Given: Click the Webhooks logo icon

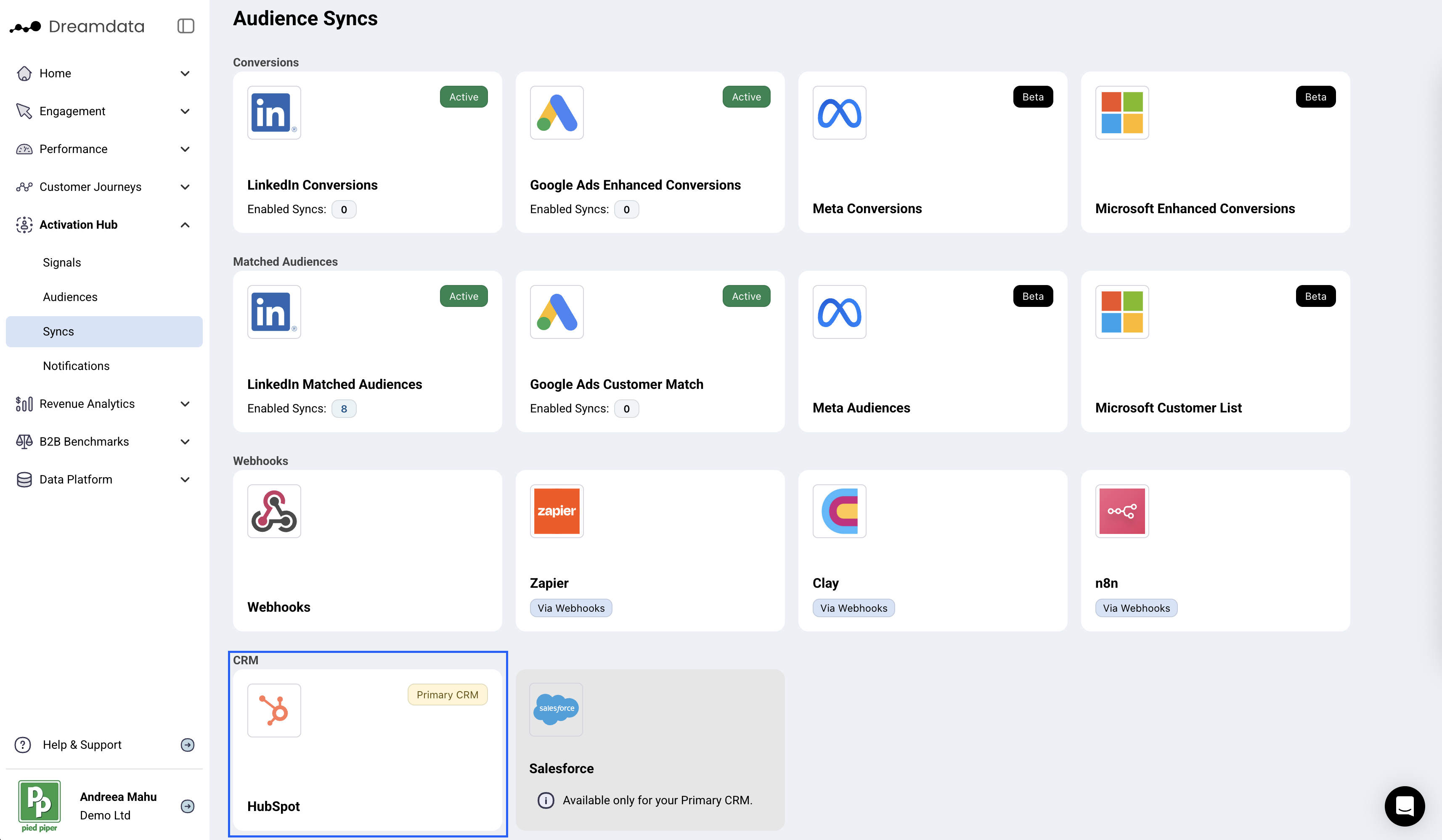Looking at the screenshot, I should pyautogui.click(x=273, y=511).
